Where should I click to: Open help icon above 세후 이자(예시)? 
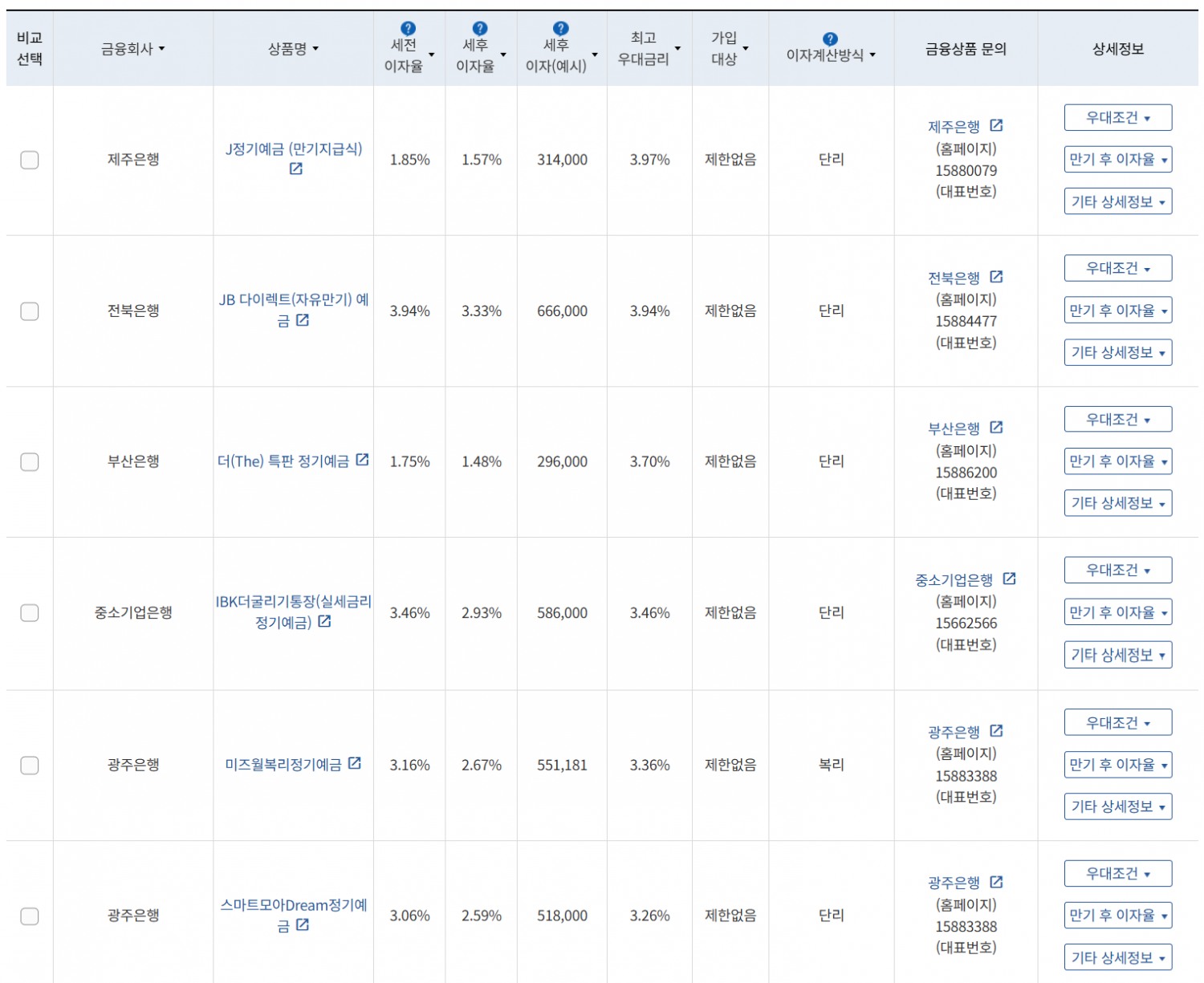(x=560, y=29)
